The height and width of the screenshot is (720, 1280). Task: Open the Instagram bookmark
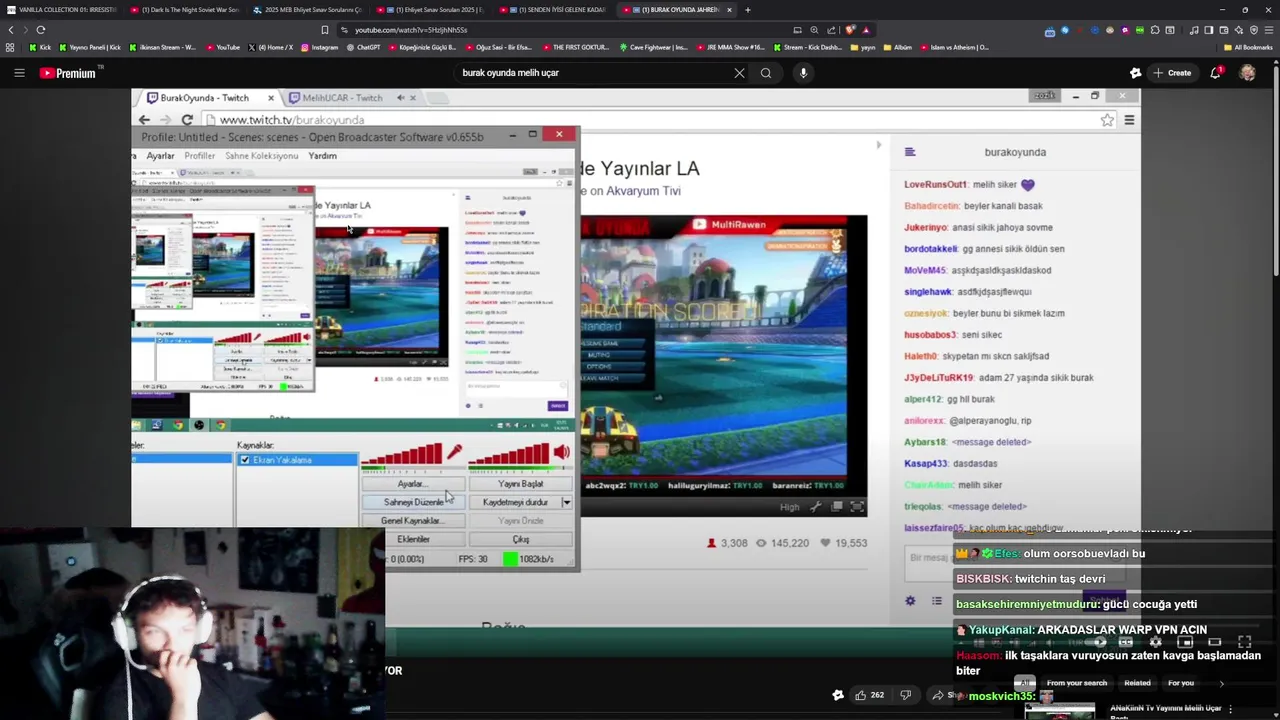[318, 47]
